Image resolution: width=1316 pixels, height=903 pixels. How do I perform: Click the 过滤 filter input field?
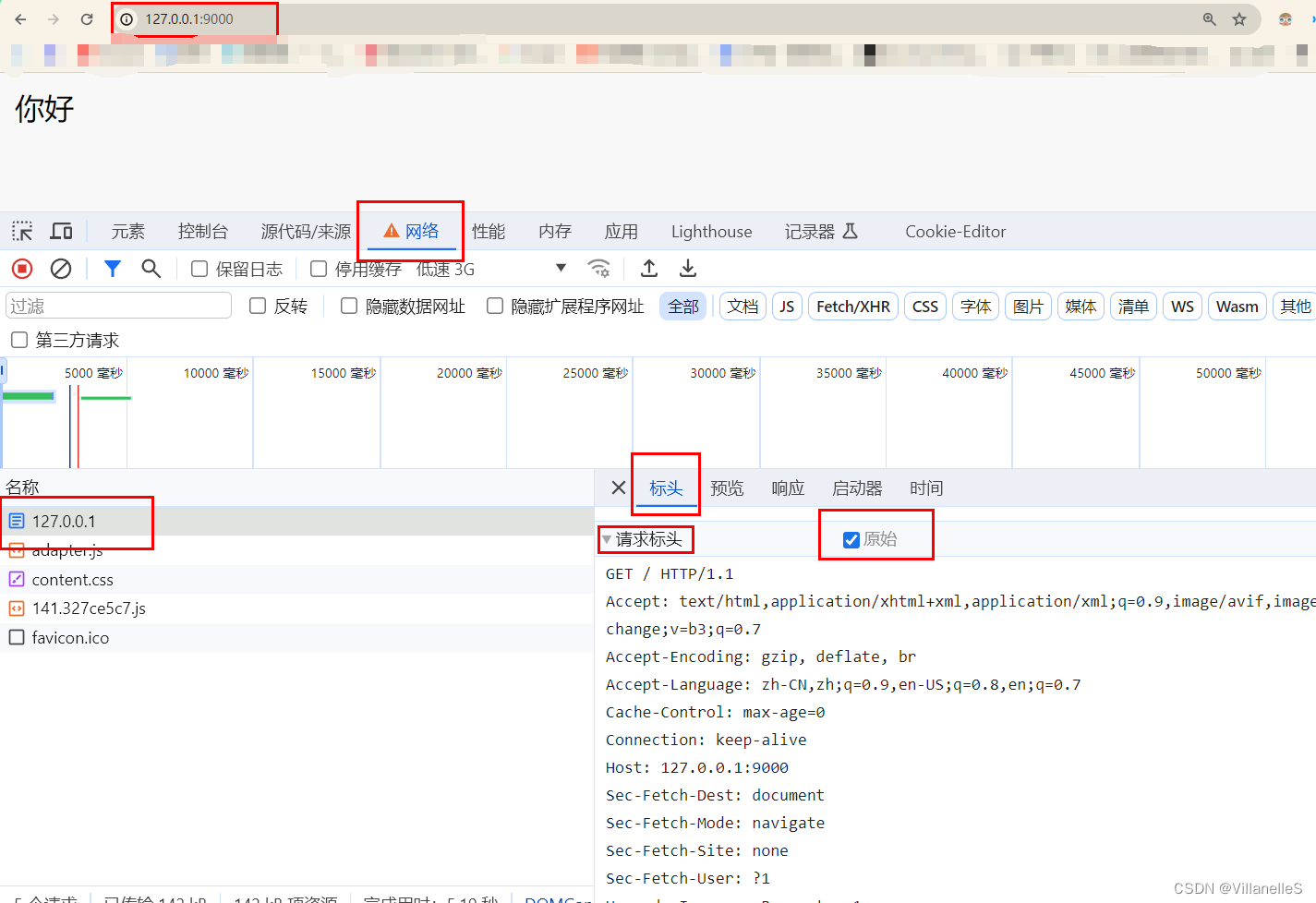click(118, 306)
